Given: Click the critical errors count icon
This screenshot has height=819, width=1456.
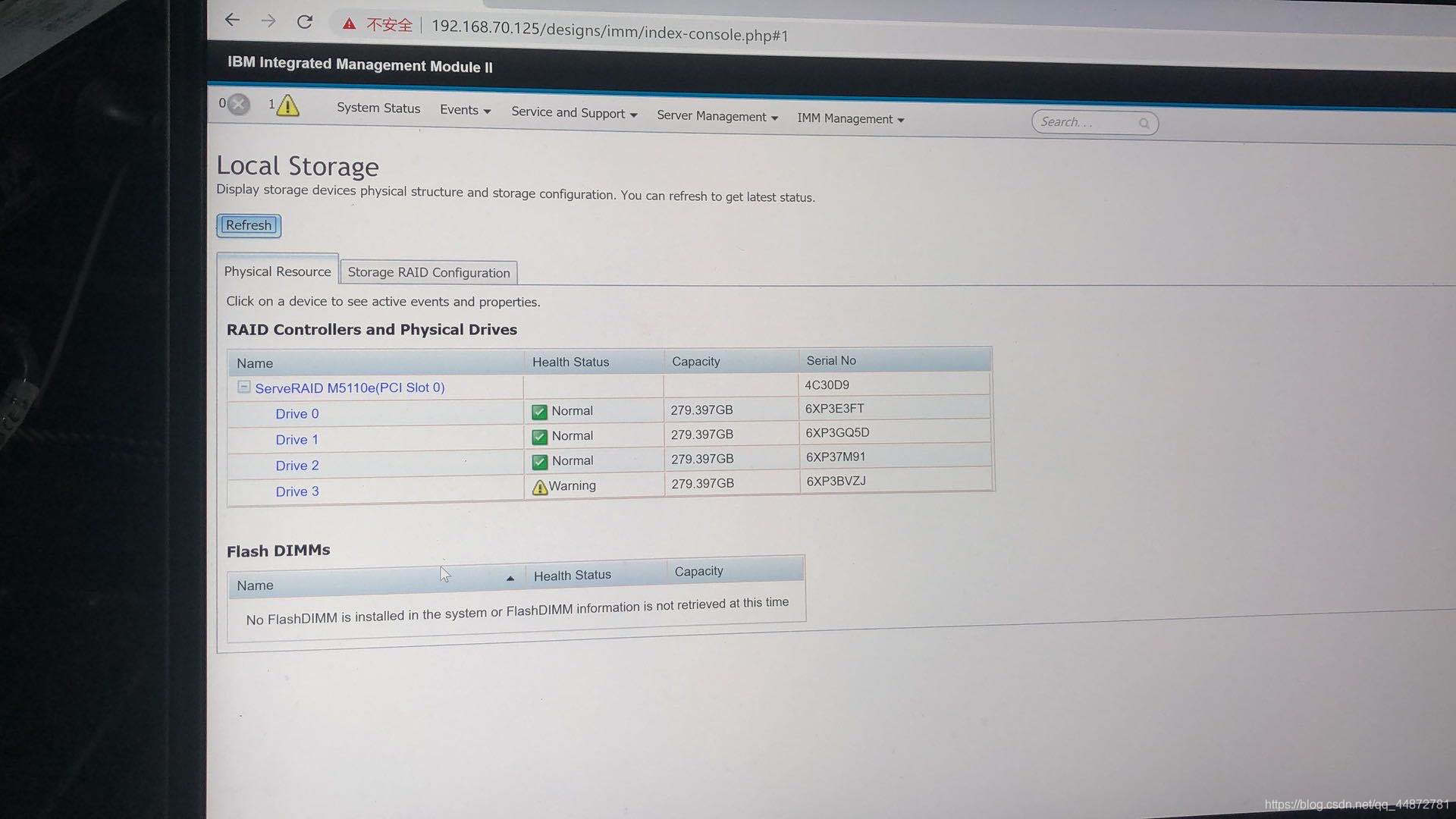Looking at the screenshot, I should click(x=238, y=104).
